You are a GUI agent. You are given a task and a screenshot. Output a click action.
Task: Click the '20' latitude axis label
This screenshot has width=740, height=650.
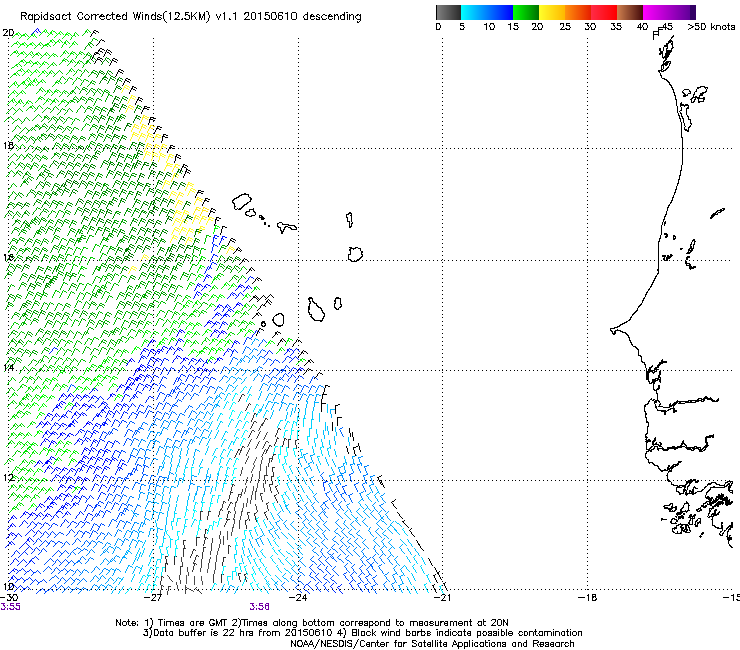(8, 33)
